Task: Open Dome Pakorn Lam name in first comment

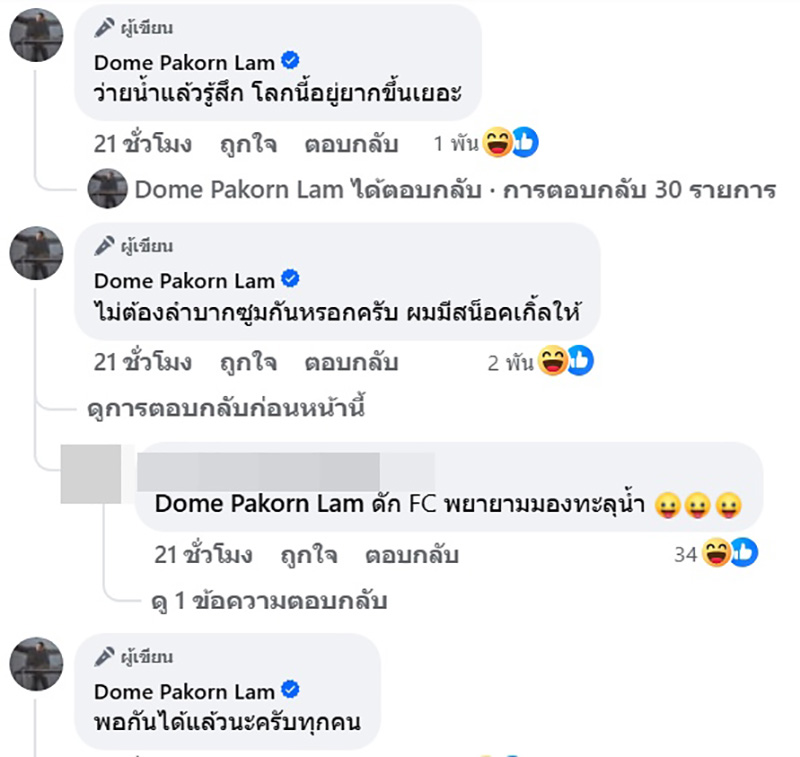Action: pyautogui.click(x=184, y=63)
